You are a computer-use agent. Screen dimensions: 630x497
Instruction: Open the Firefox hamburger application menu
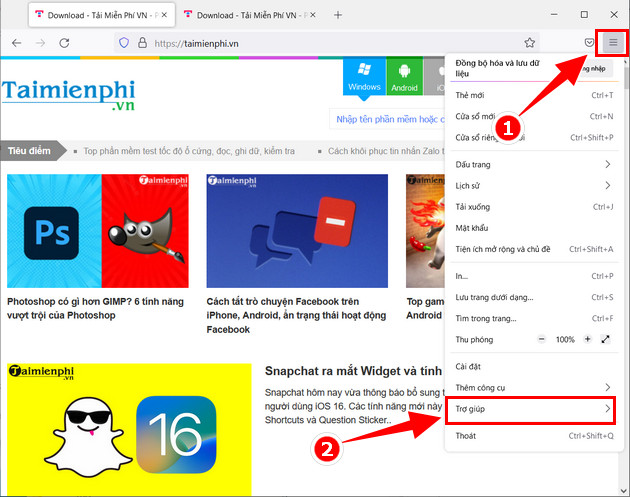[x=613, y=42]
